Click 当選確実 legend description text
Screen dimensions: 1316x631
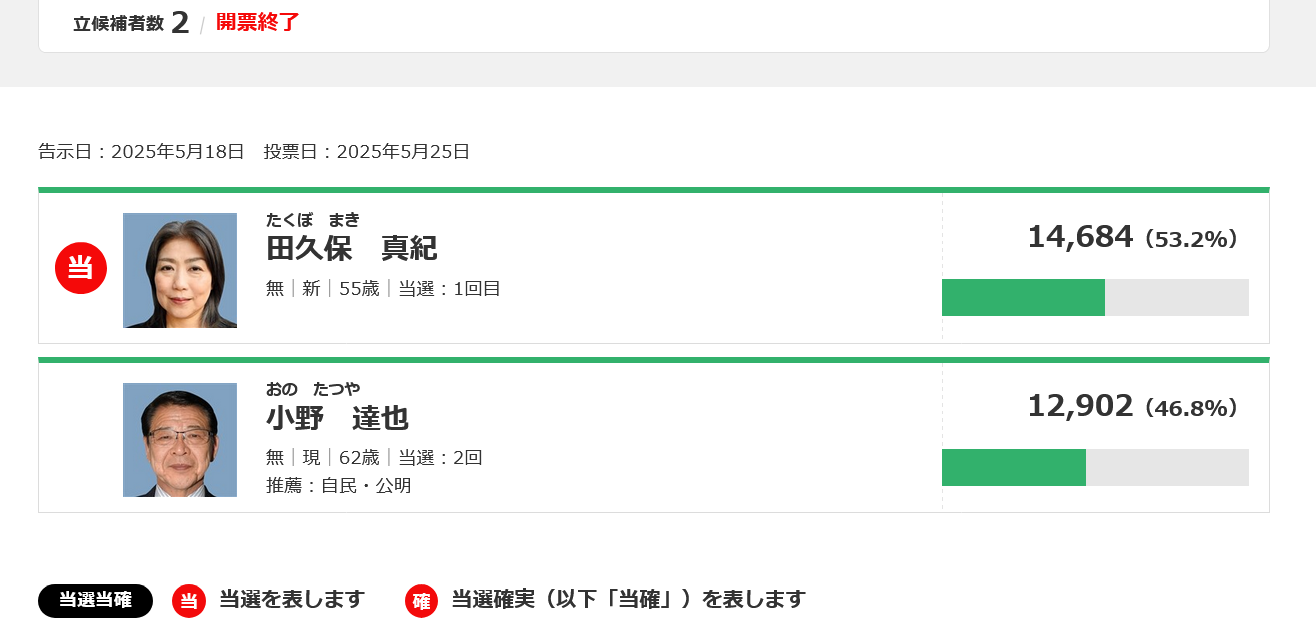click(x=628, y=600)
